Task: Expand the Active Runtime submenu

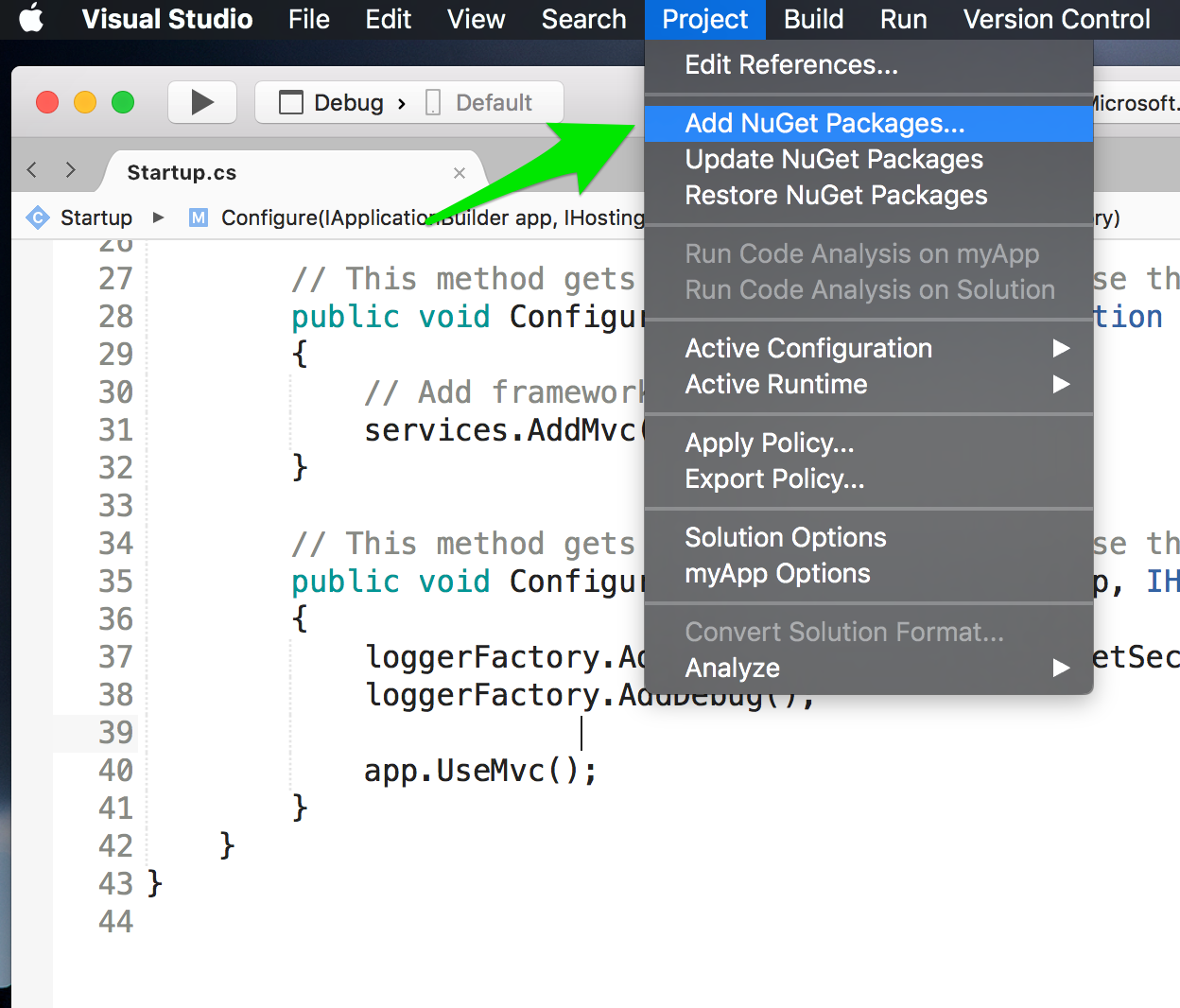Action: click(x=868, y=384)
